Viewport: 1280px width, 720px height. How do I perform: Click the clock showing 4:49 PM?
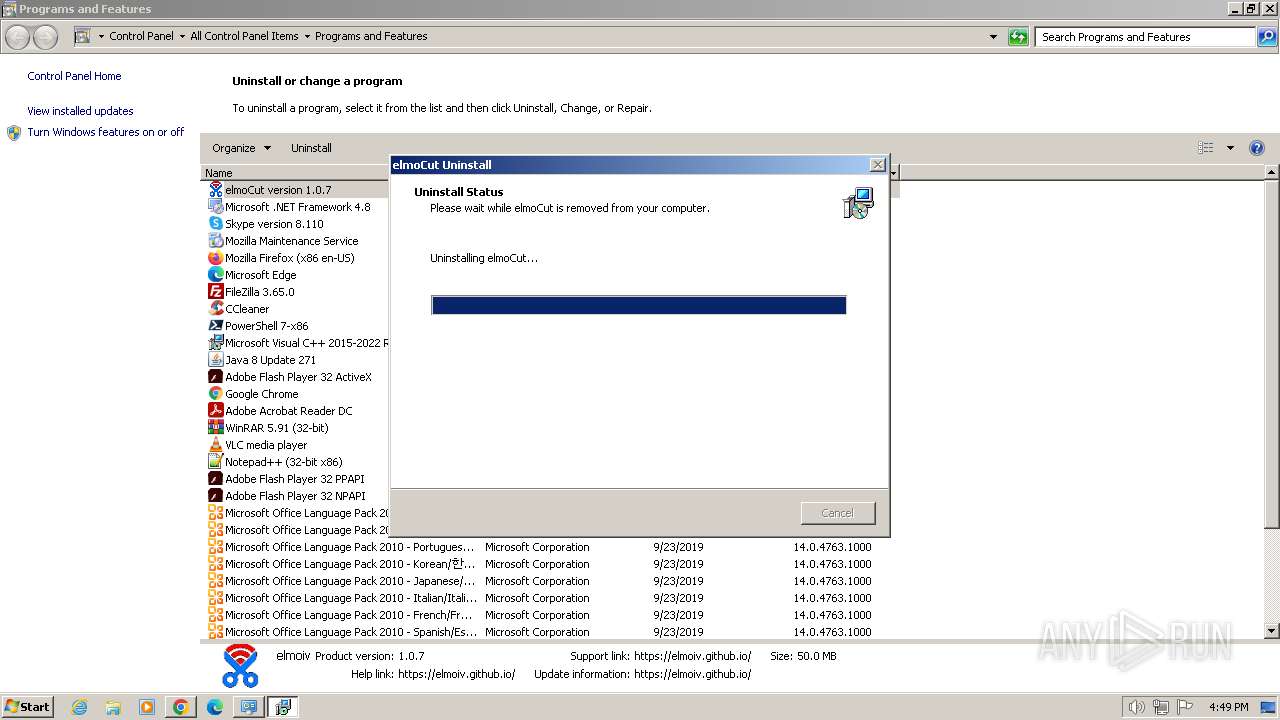(1228, 707)
